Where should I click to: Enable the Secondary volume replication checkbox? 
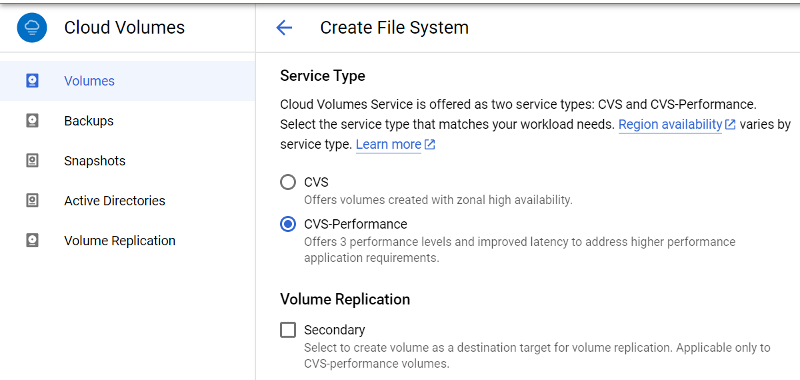point(288,331)
